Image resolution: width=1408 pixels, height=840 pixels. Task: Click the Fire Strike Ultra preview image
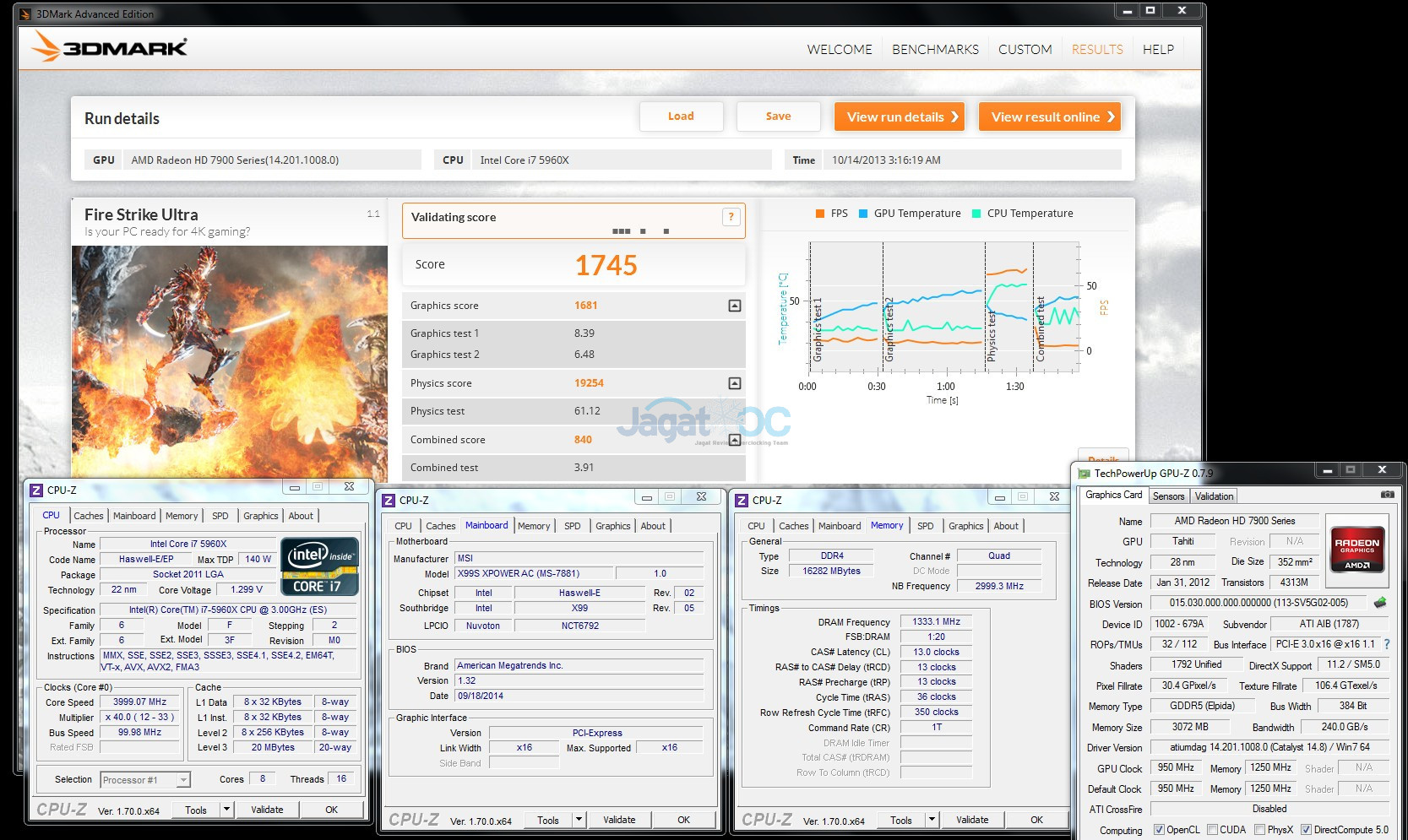[x=229, y=361]
